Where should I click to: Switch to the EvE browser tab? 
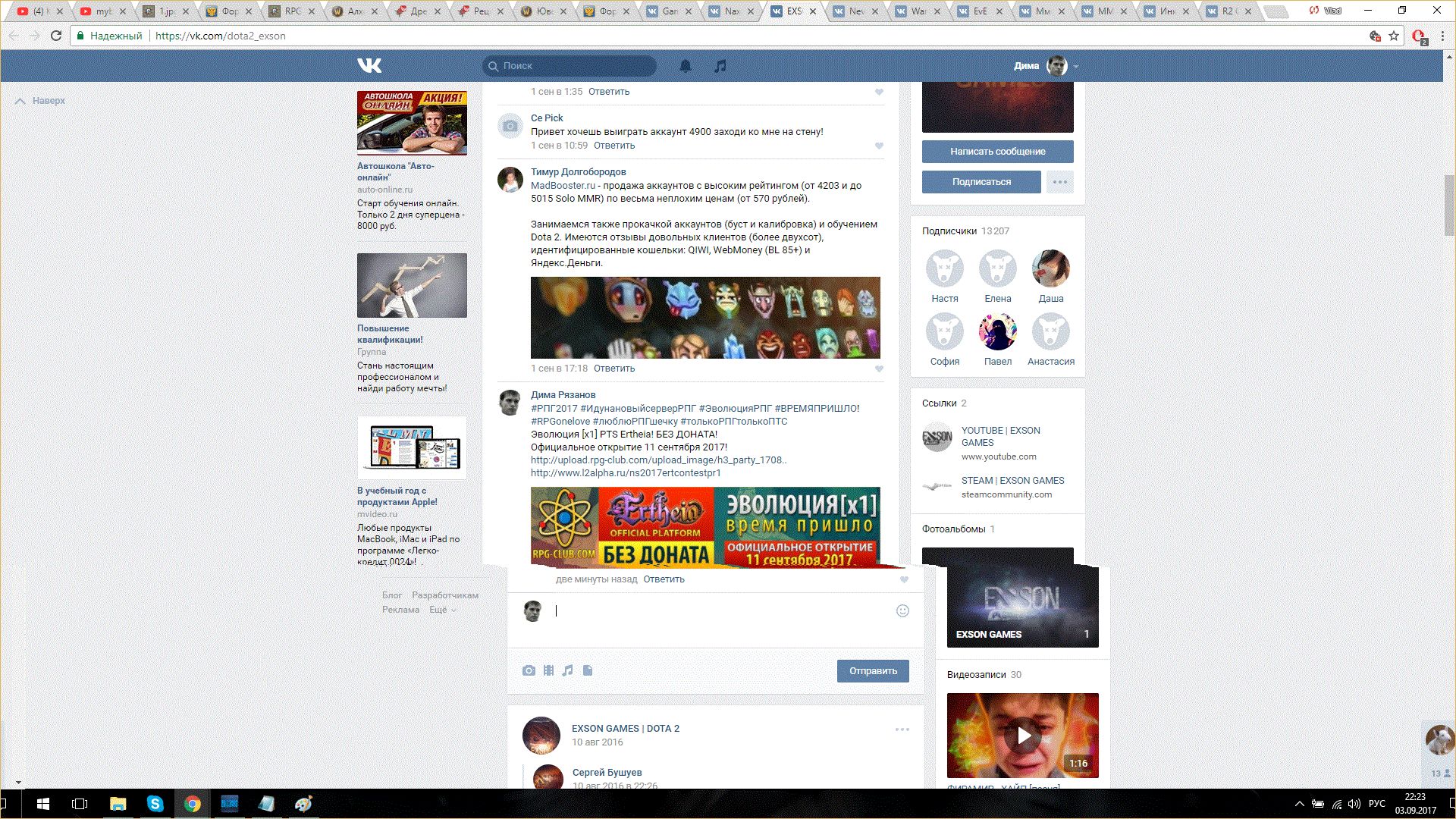[981, 11]
